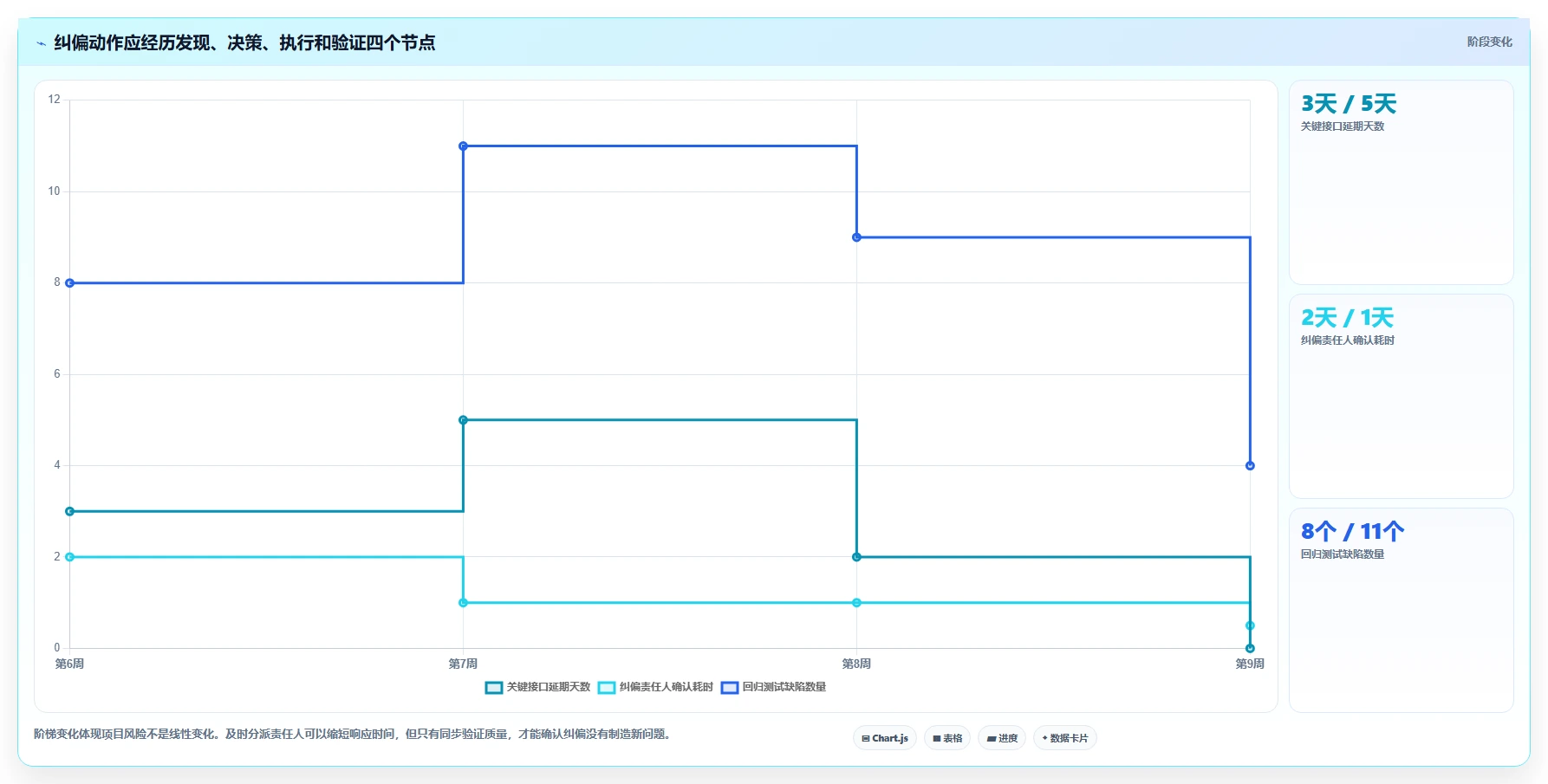
Task: Toggle the 回归测试缺陷数量 legend series
Action: [x=774, y=687]
